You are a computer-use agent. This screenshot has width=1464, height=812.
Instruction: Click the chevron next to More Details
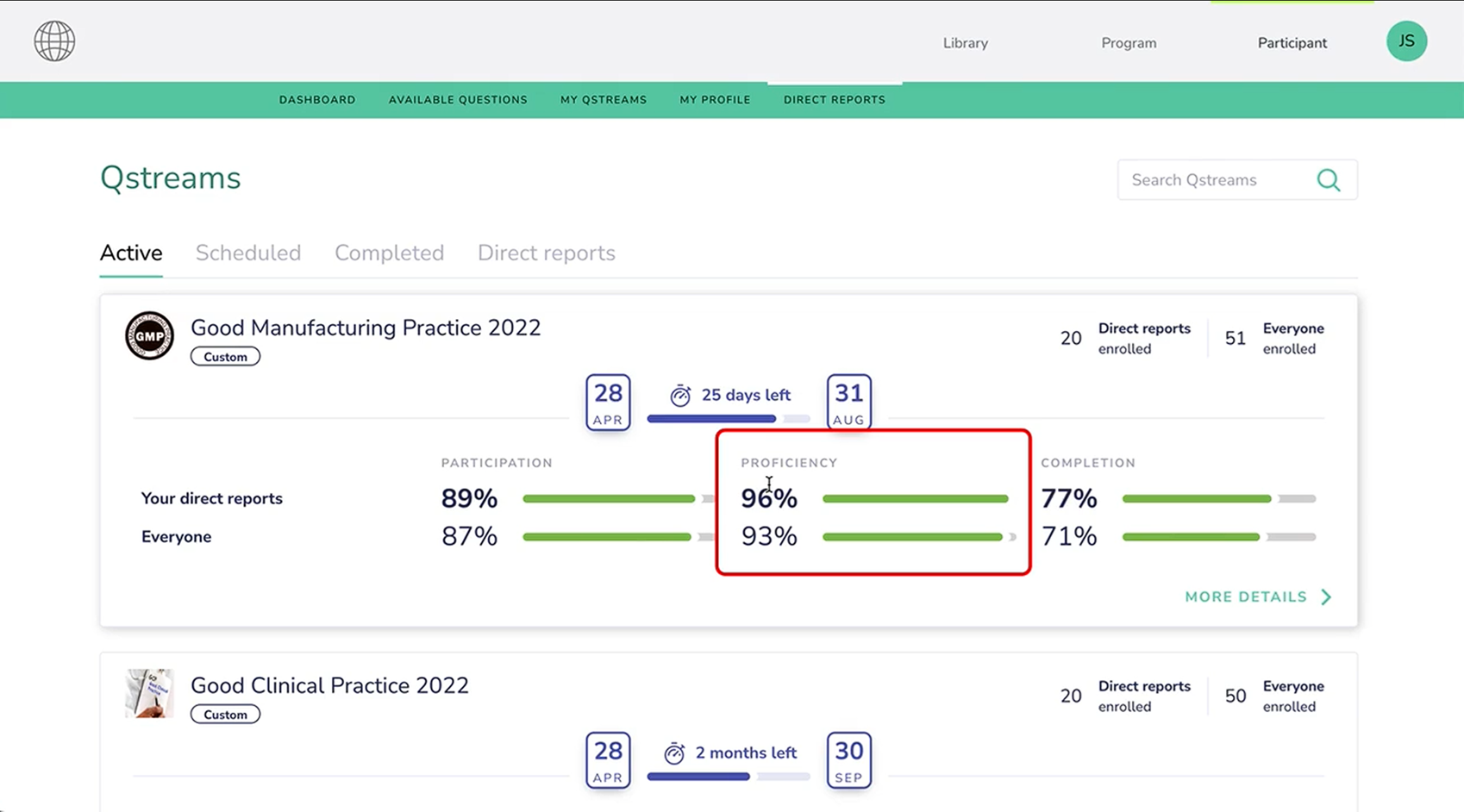(1326, 597)
